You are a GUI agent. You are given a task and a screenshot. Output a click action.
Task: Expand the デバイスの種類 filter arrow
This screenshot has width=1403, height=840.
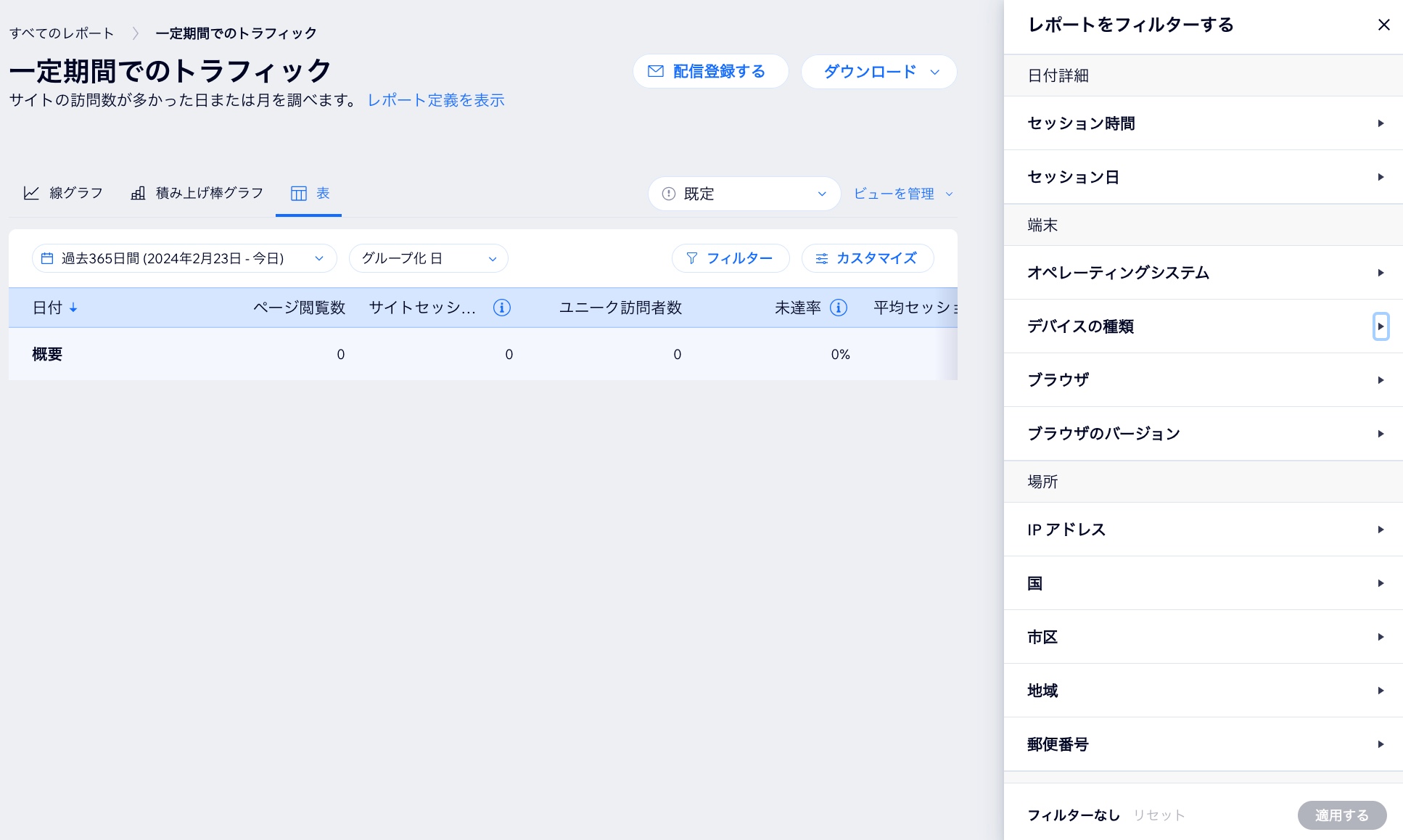[x=1381, y=326]
